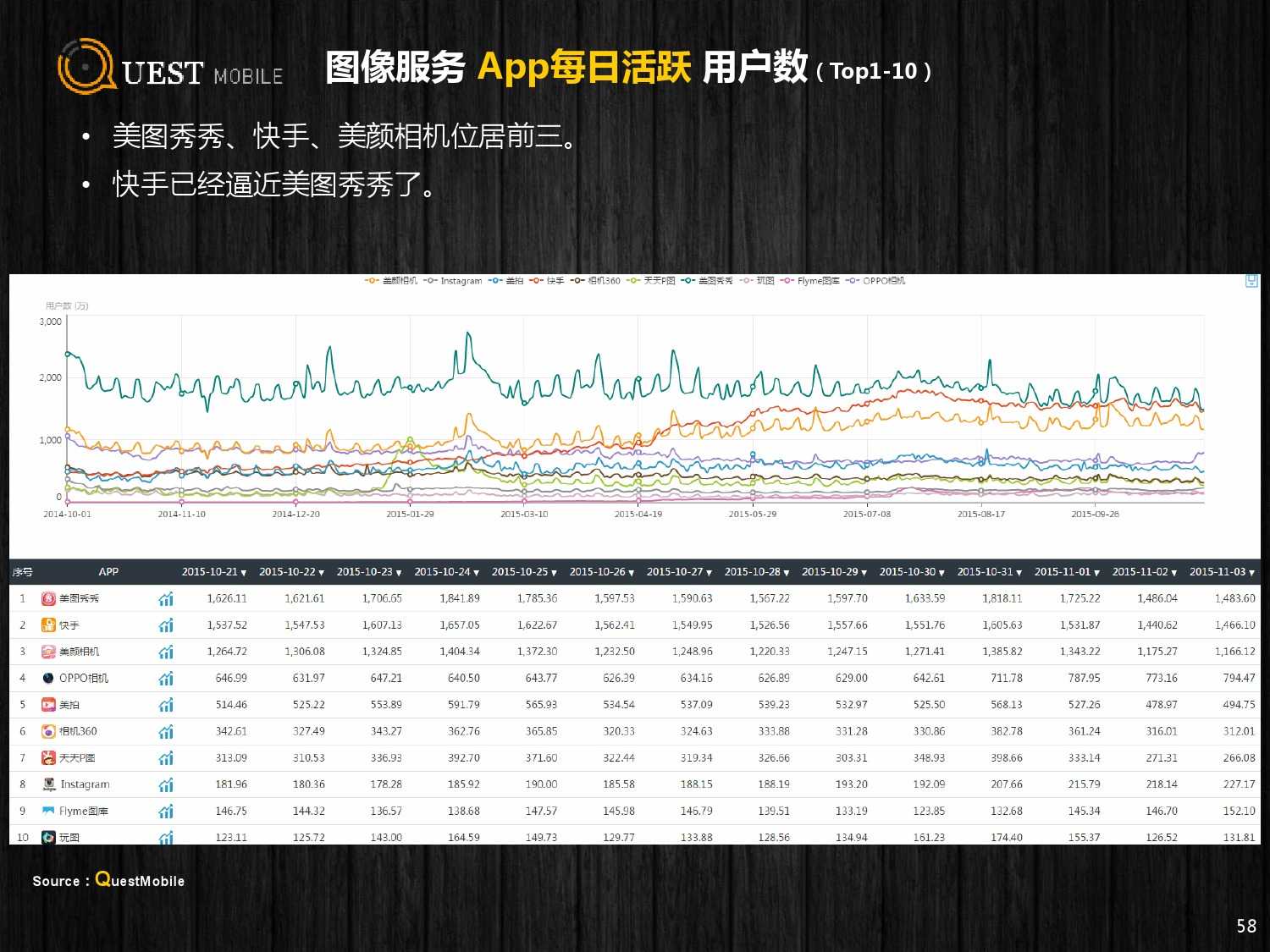1270x952 pixels.
Task: Click the 天天P图 app icon in table
Action: coord(49,758)
